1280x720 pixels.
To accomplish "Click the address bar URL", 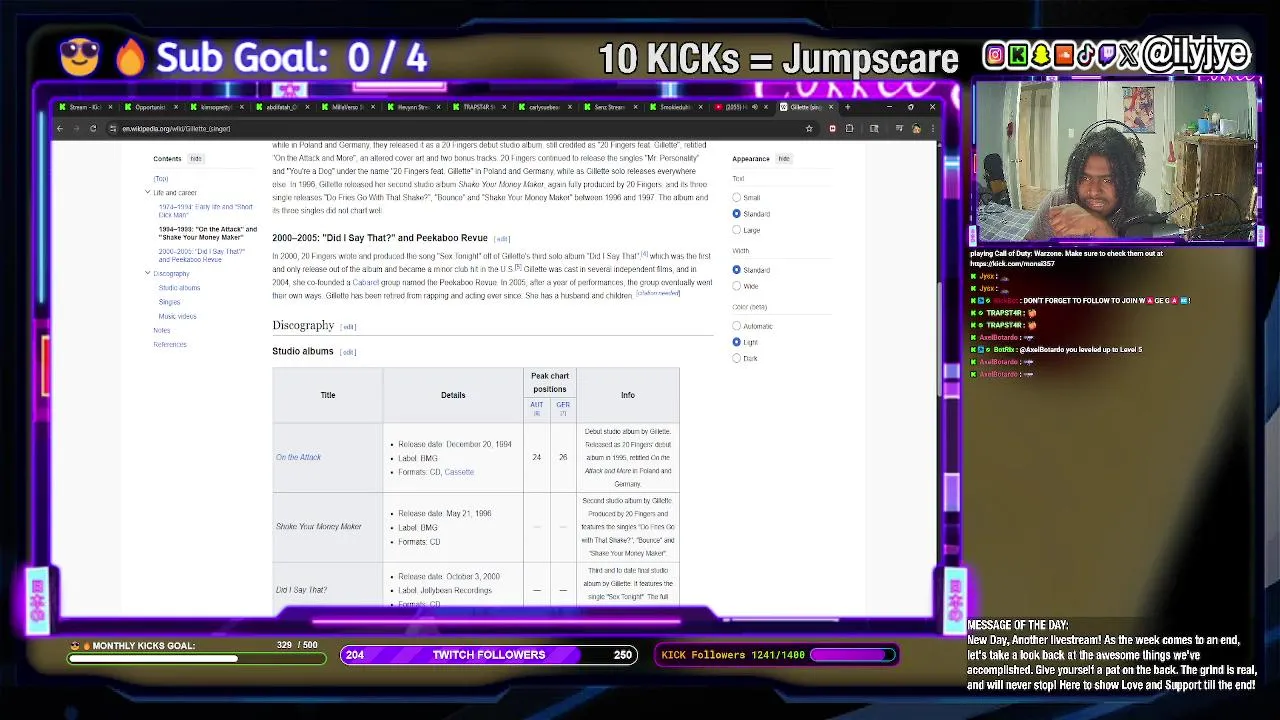I will pos(176,128).
